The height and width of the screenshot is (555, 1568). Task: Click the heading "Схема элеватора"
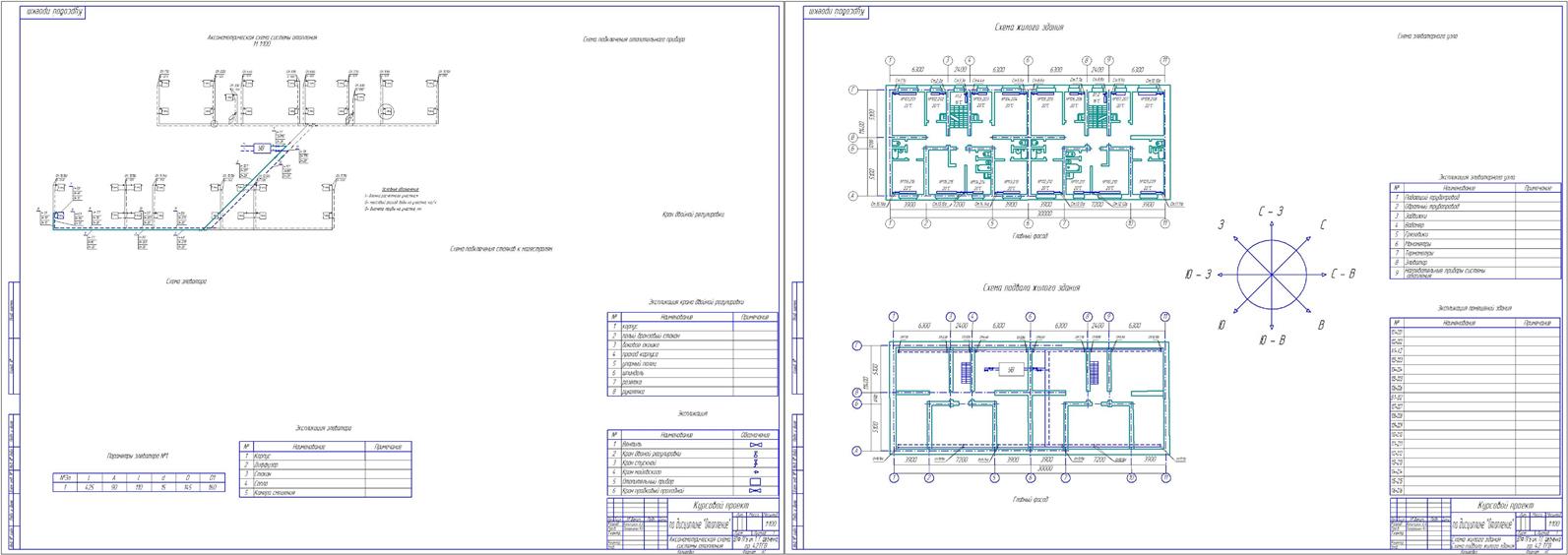186,281
